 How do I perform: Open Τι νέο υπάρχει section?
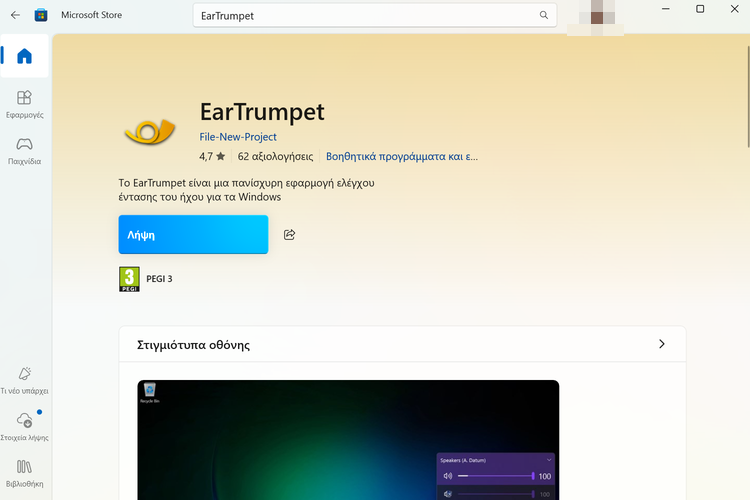click(24, 380)
